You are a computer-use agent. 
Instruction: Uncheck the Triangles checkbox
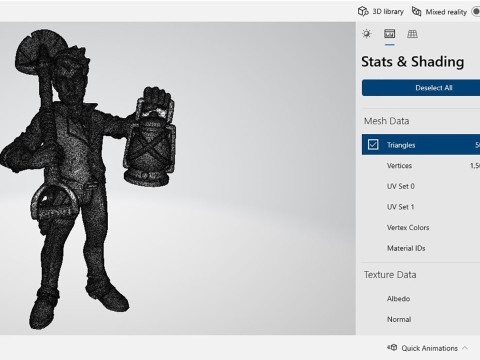coord(373,145)
